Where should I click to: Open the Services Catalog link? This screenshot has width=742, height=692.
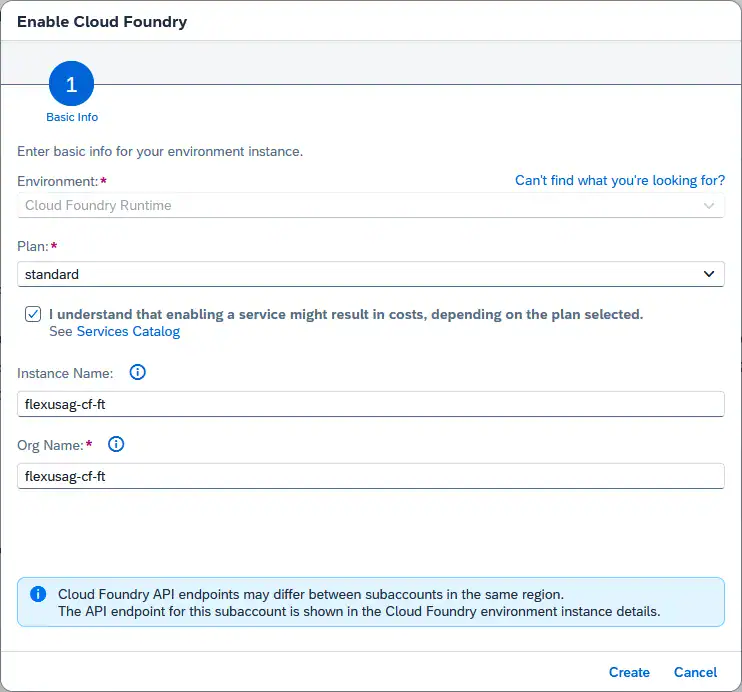(128, 332)
